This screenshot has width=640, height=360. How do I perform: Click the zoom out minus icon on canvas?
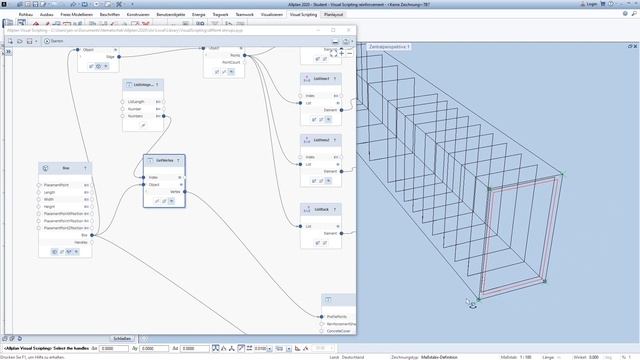[349, 53]
